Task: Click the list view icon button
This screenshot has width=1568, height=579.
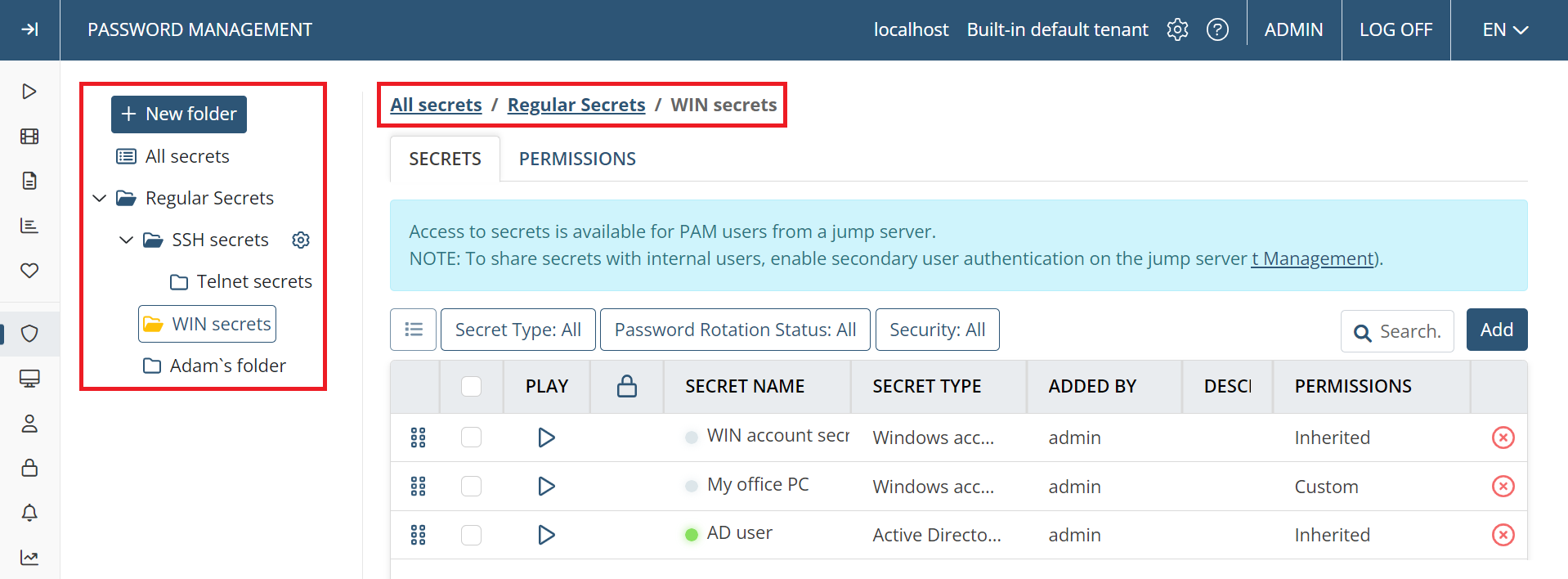Action: click(414, 330)
